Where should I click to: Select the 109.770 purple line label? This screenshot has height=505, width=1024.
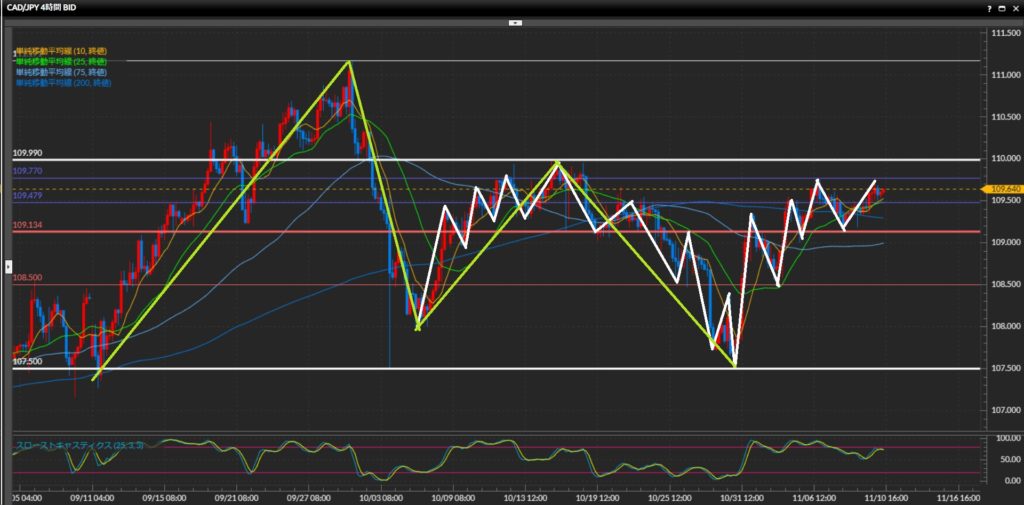28,172
